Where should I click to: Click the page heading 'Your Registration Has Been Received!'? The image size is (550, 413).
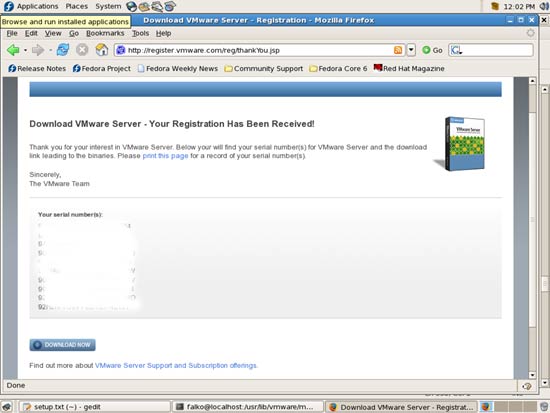coord(232,124)
